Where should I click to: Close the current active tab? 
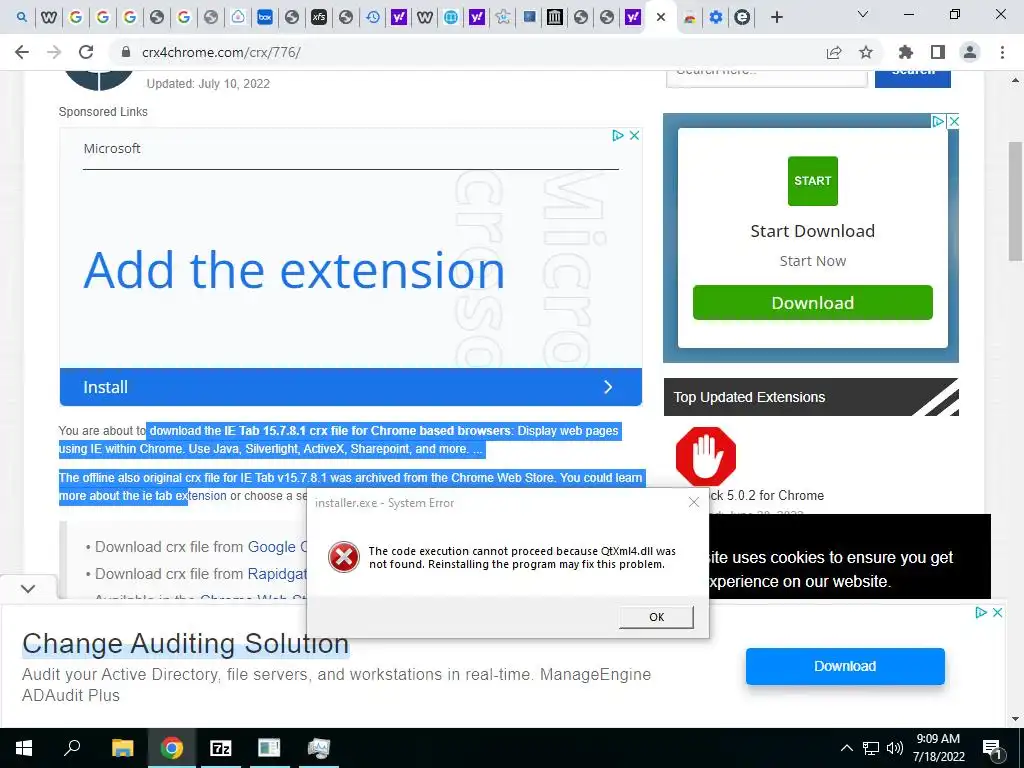(x=661, y=18)
